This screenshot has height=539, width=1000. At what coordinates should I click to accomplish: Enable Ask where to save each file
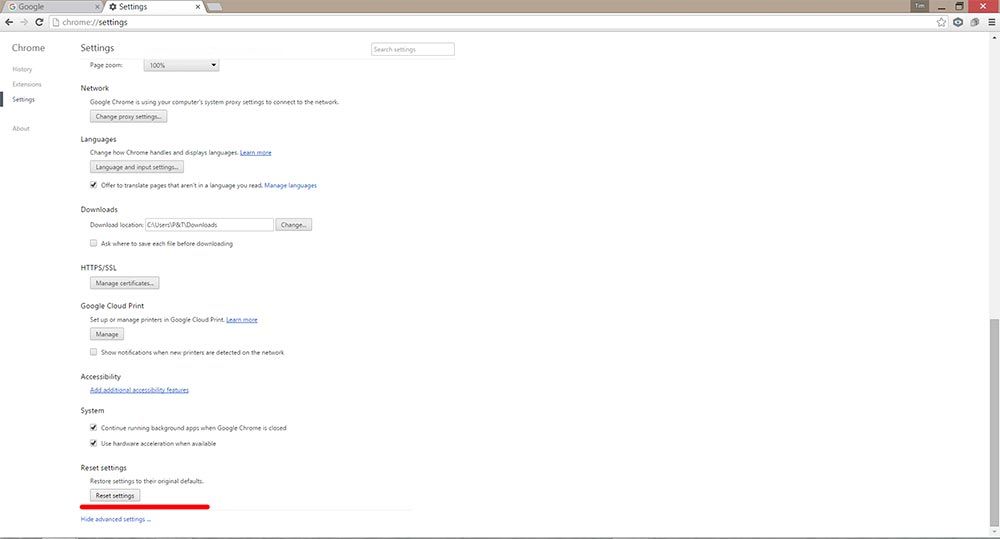click(94, 243)
